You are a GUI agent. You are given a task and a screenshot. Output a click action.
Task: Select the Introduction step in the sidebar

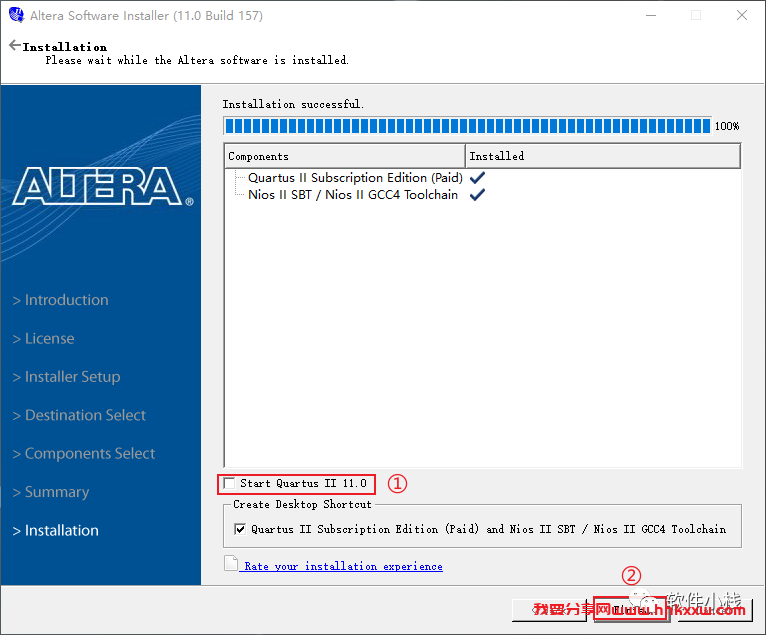[x=61, y=300]
